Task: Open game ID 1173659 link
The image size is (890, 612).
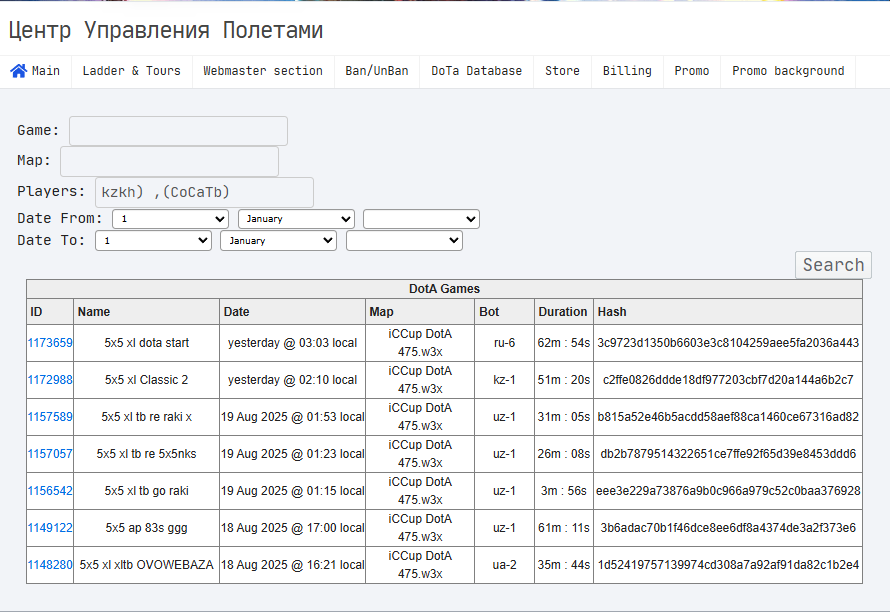Action: [x=50, y=343]
